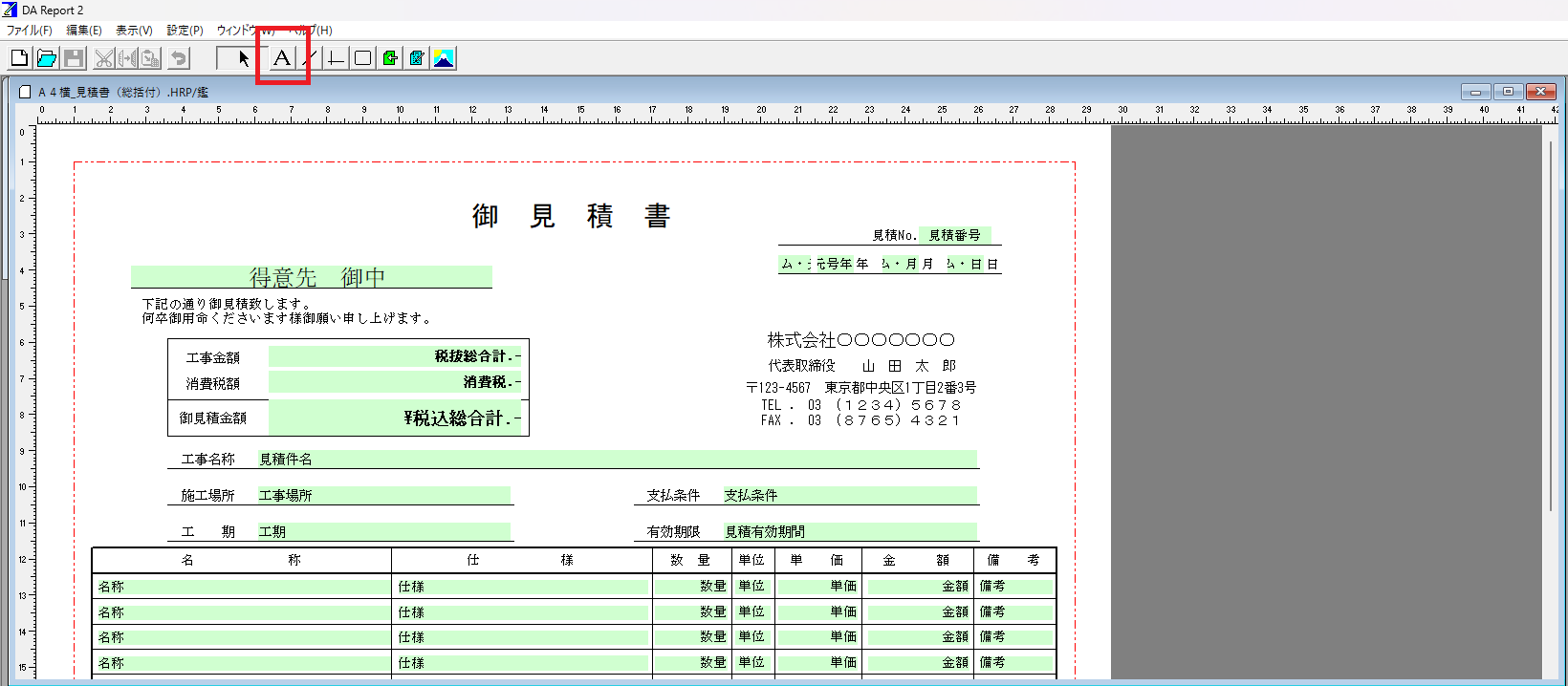Select the 得意先 御中 field
This screenshot has height=686, width=1568.
click(312, 277)
